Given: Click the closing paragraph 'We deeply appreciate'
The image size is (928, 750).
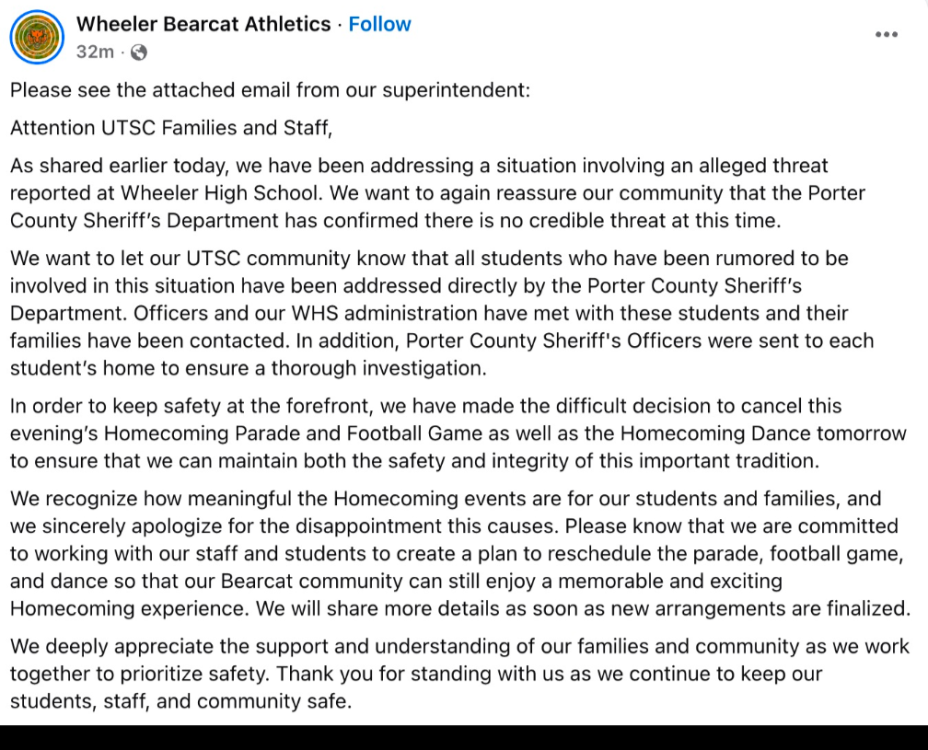Looking at the screenshot, I should (x=460, y=674).
